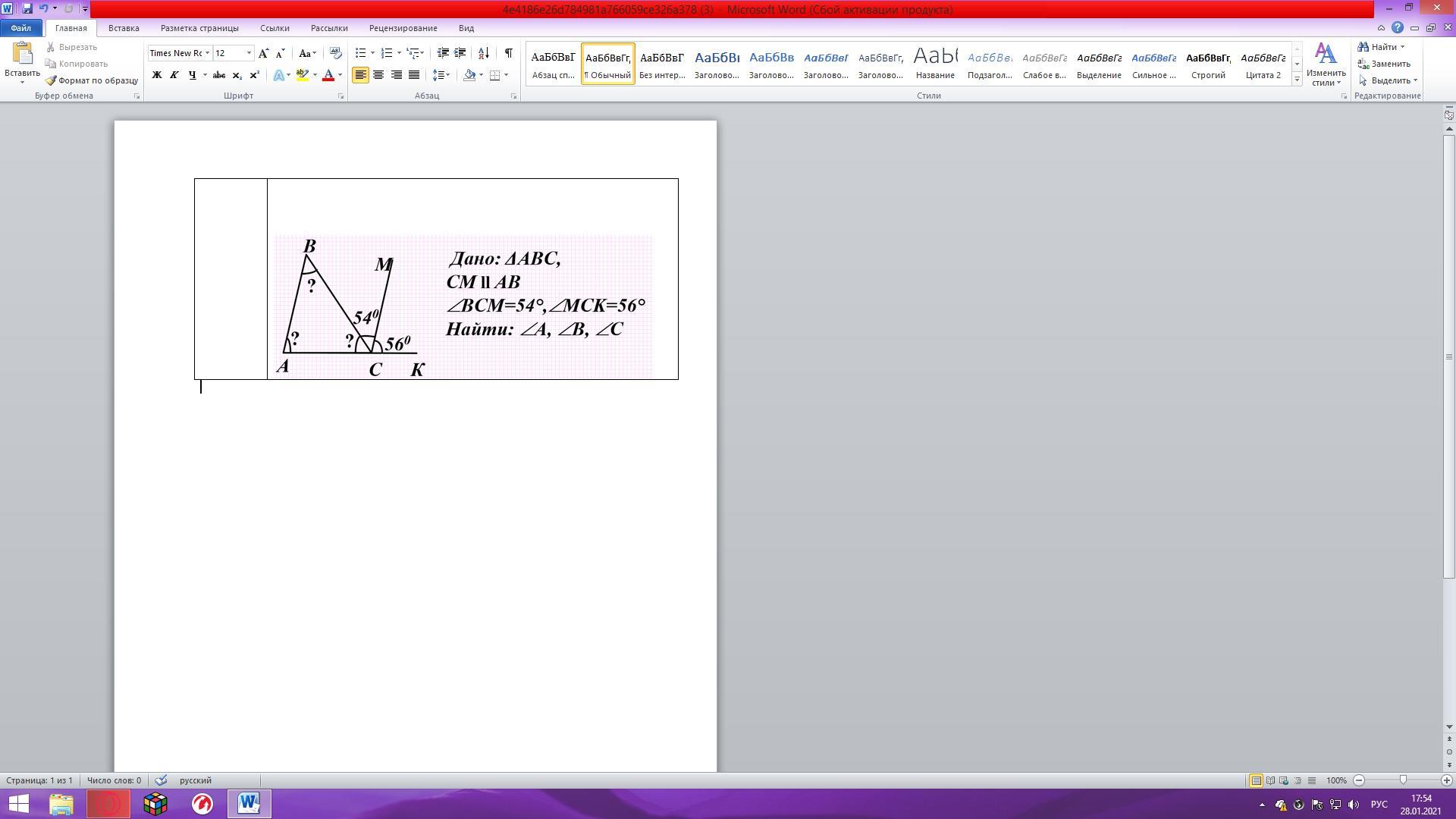Click the Clear Formatting icon
The width and height of the screenshot is (1456, 819).
coord(337,53)
